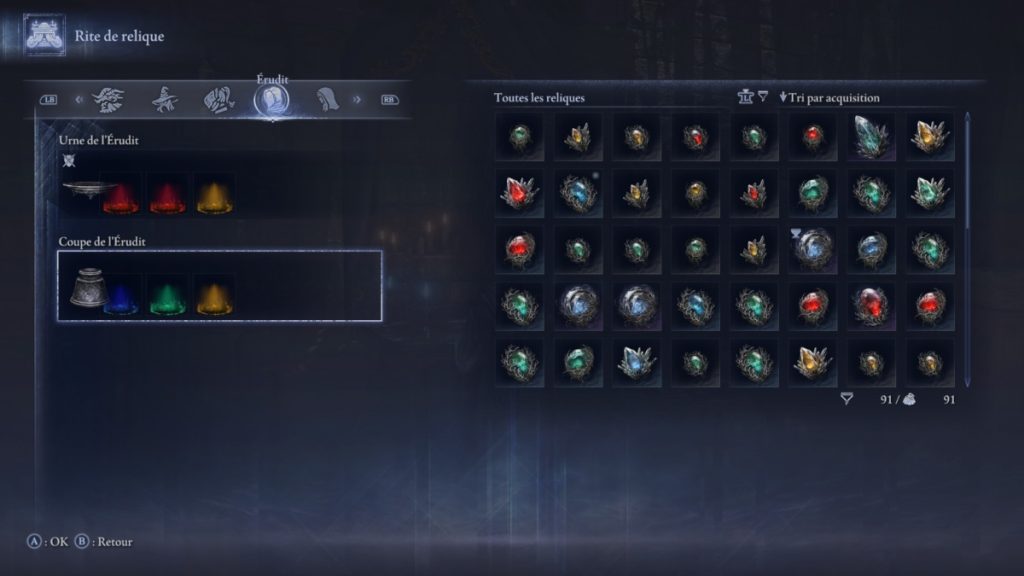
Task: Change sort order Tri par acquisition
Action: click(829, 97)
